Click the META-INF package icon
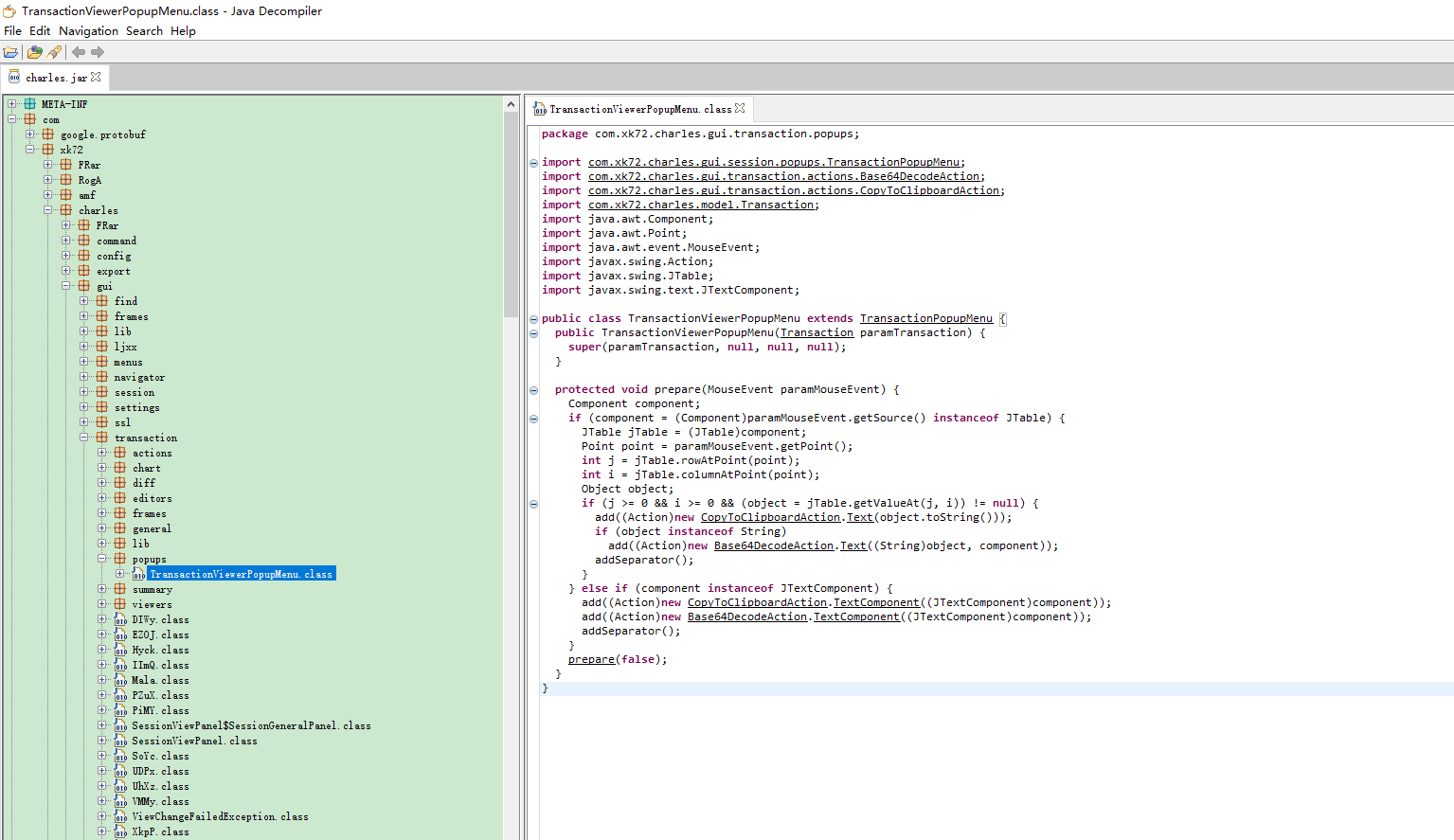 [x=29, y=104]
